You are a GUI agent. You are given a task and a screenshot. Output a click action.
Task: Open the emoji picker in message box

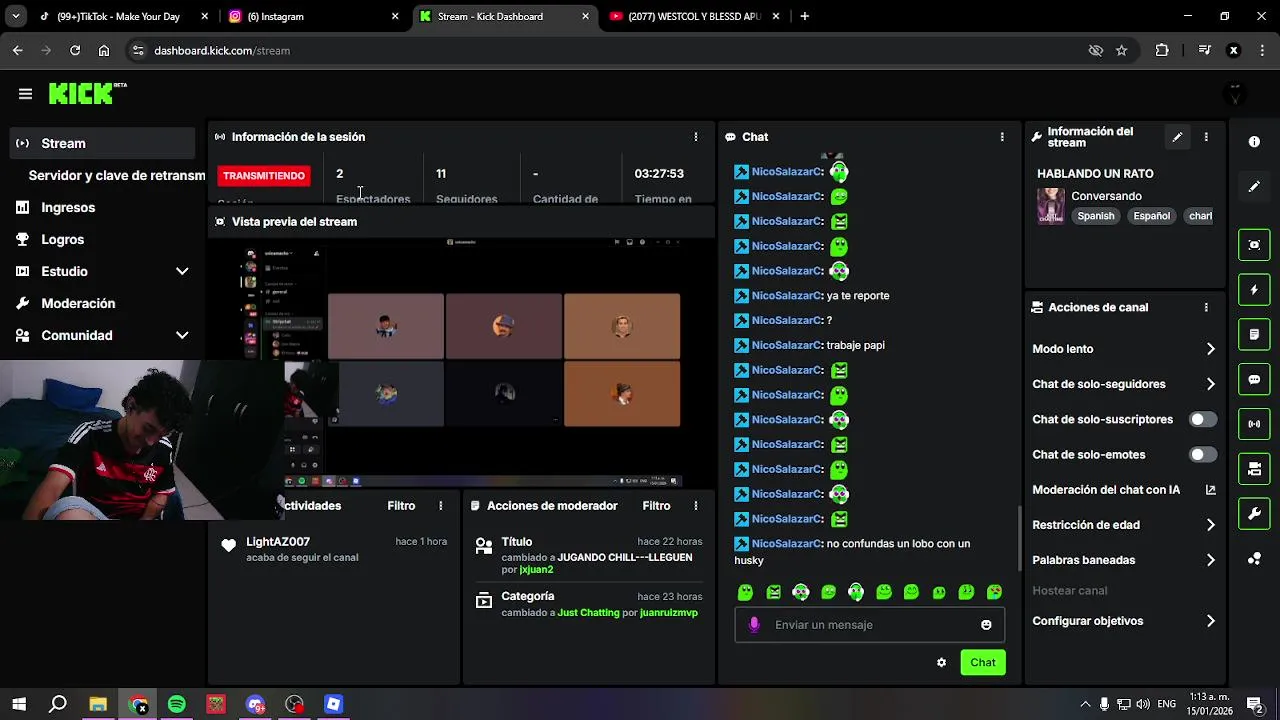[x=986, y=625]
